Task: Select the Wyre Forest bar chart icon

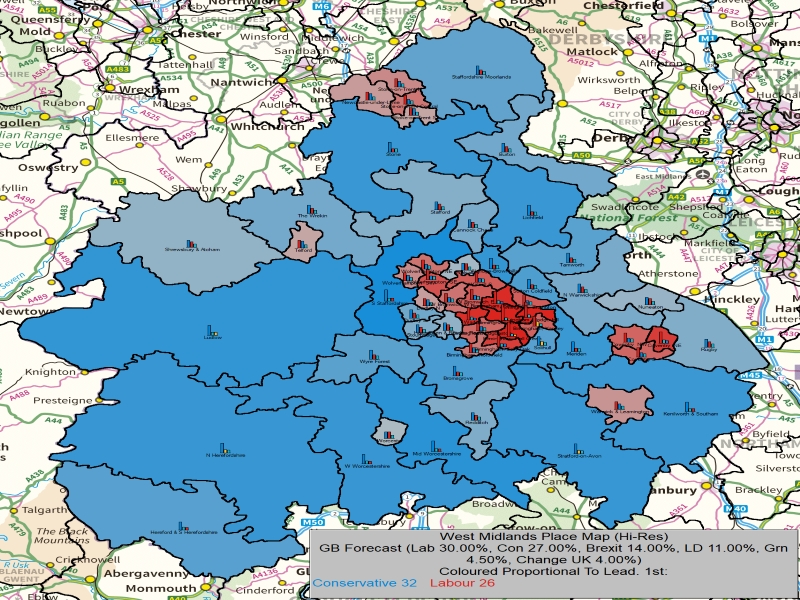Action: [374, 355]
